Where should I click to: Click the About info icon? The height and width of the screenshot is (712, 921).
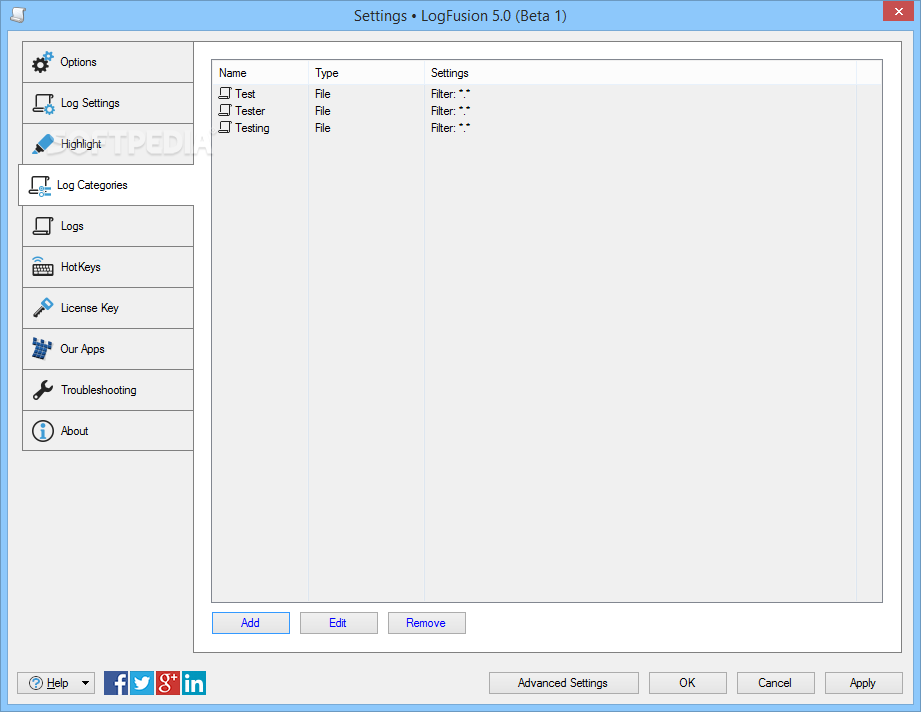42,431
